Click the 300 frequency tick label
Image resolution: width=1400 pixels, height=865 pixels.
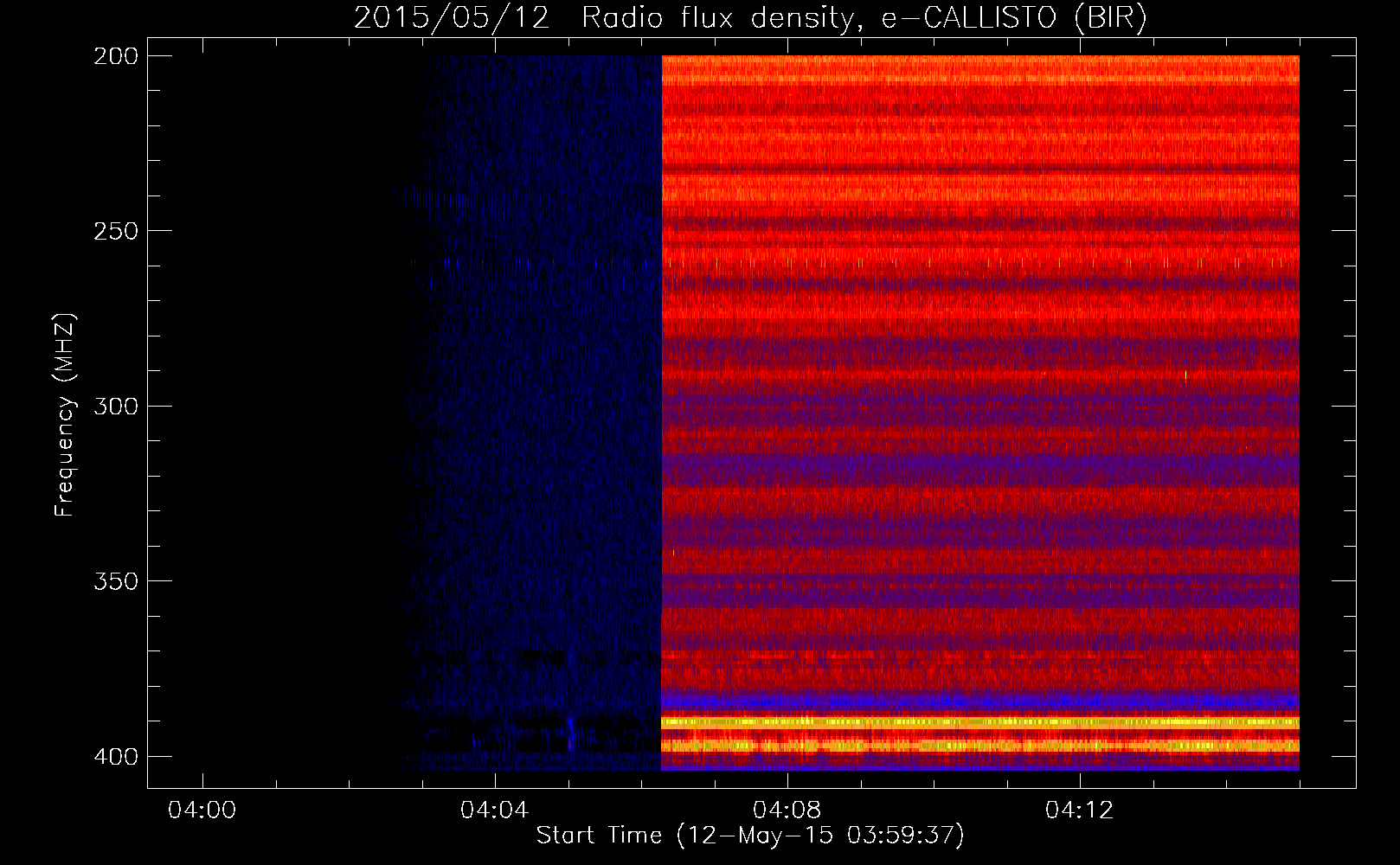pos(116,407)
